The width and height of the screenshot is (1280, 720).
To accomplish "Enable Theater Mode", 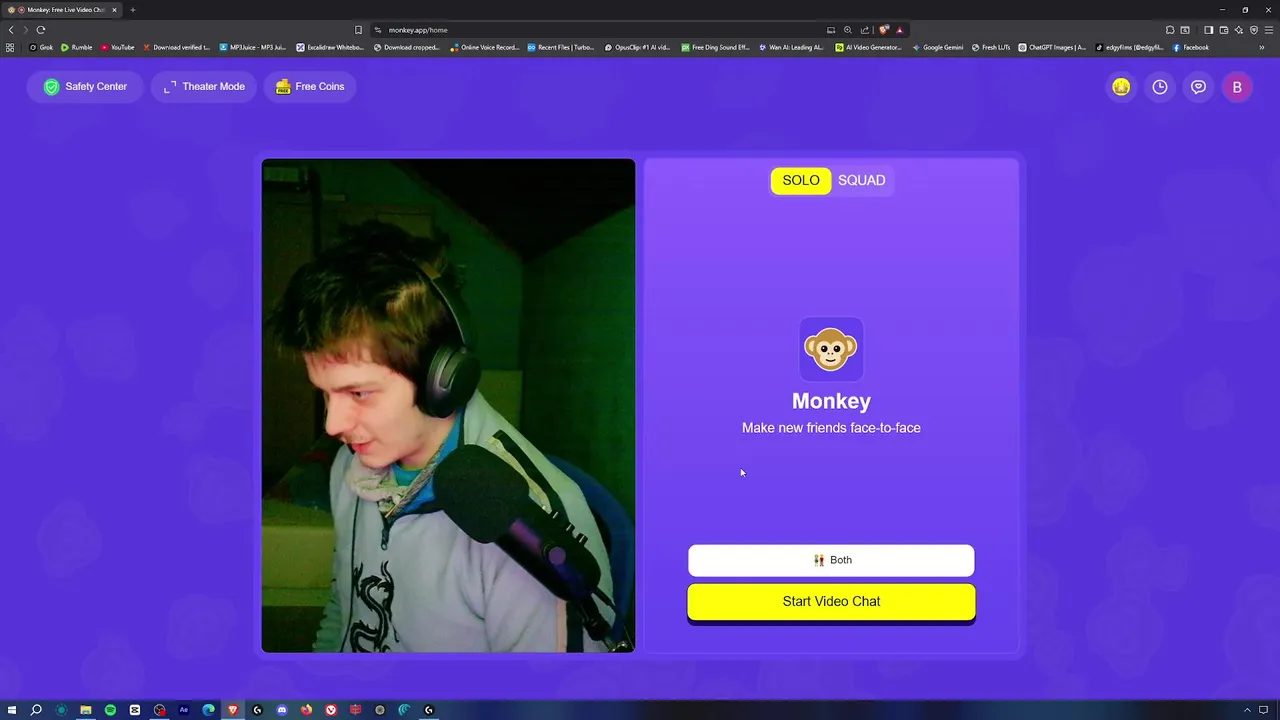I will [x=204, y=87].
